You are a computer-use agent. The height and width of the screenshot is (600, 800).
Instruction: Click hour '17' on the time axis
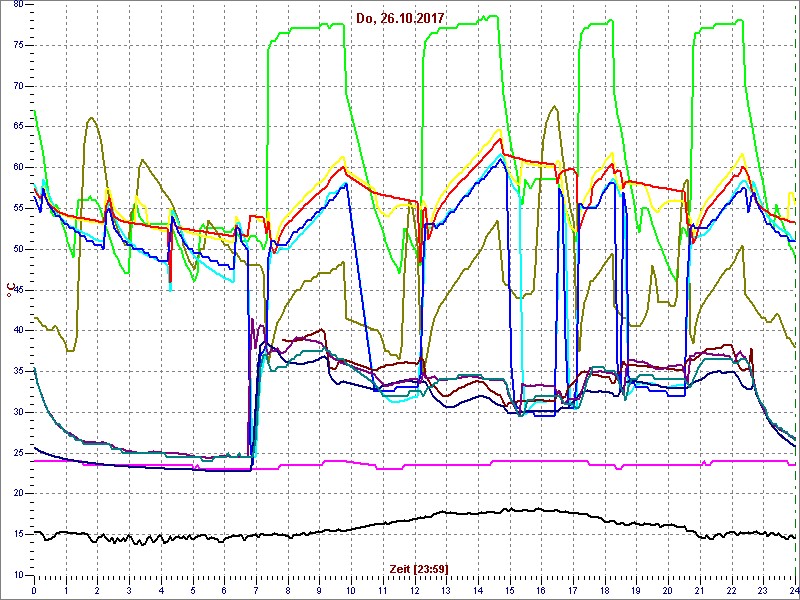(573, 590)
